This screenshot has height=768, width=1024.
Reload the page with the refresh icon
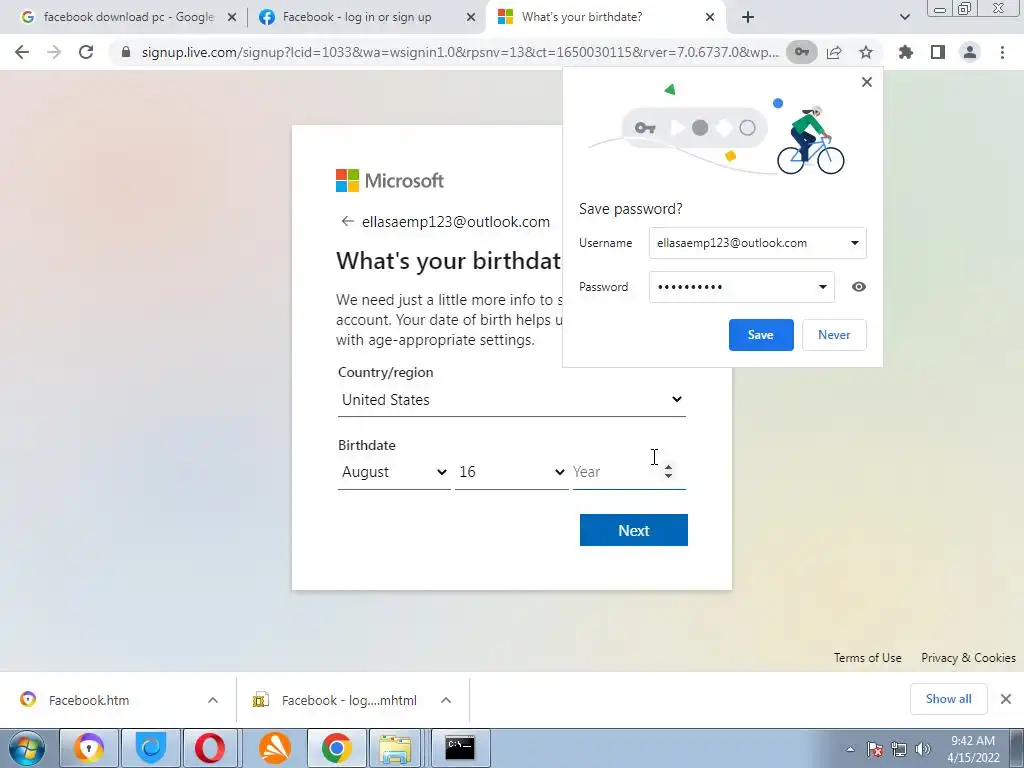[x=86, y=52]
